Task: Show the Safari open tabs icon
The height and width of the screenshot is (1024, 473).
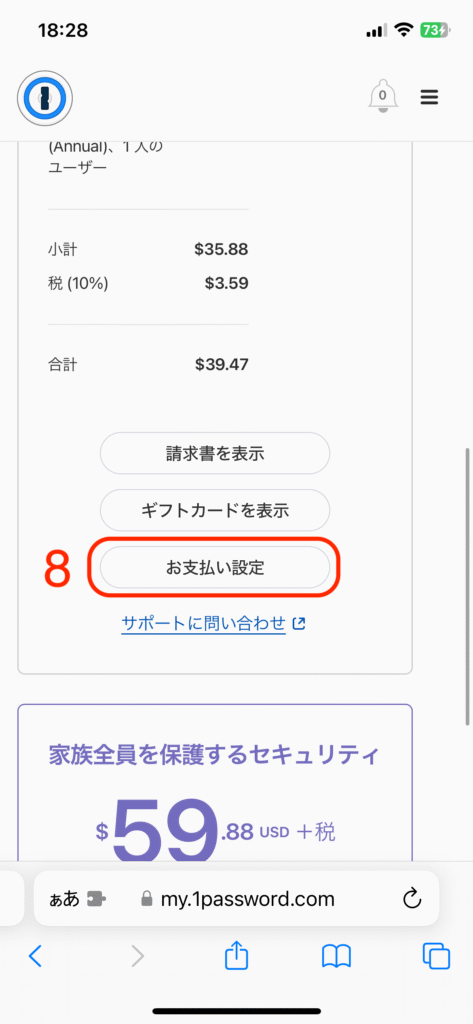Action: point(436,957)
